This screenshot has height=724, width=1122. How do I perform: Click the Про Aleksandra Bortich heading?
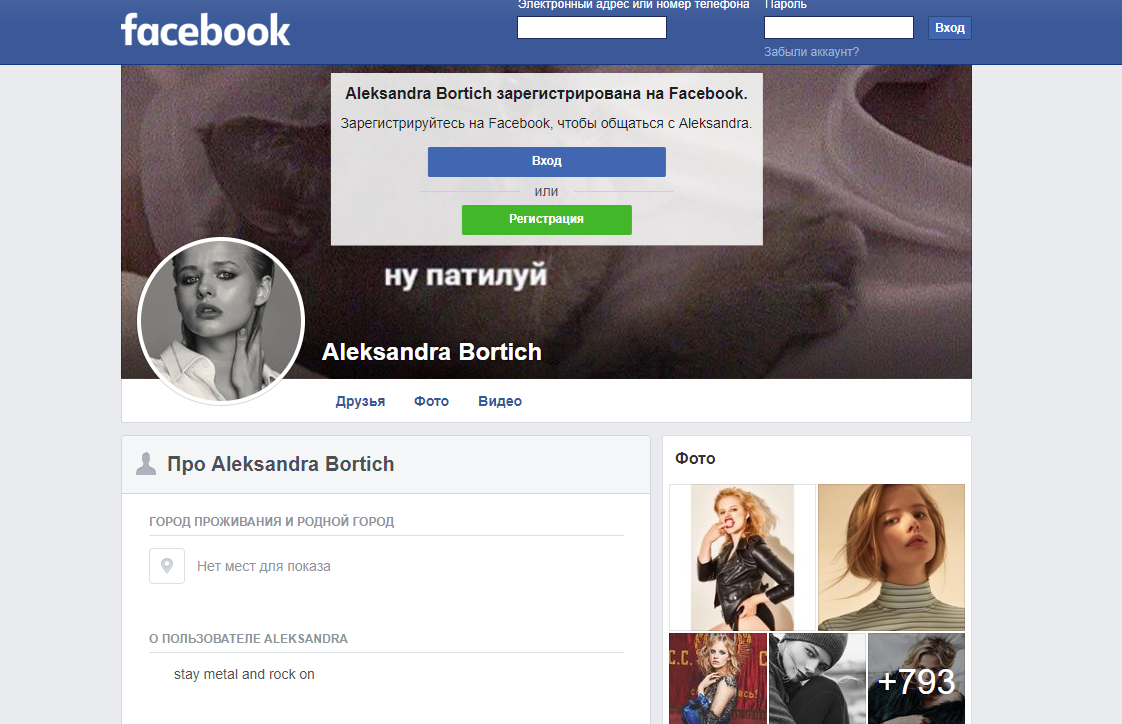tap(280, 464)
